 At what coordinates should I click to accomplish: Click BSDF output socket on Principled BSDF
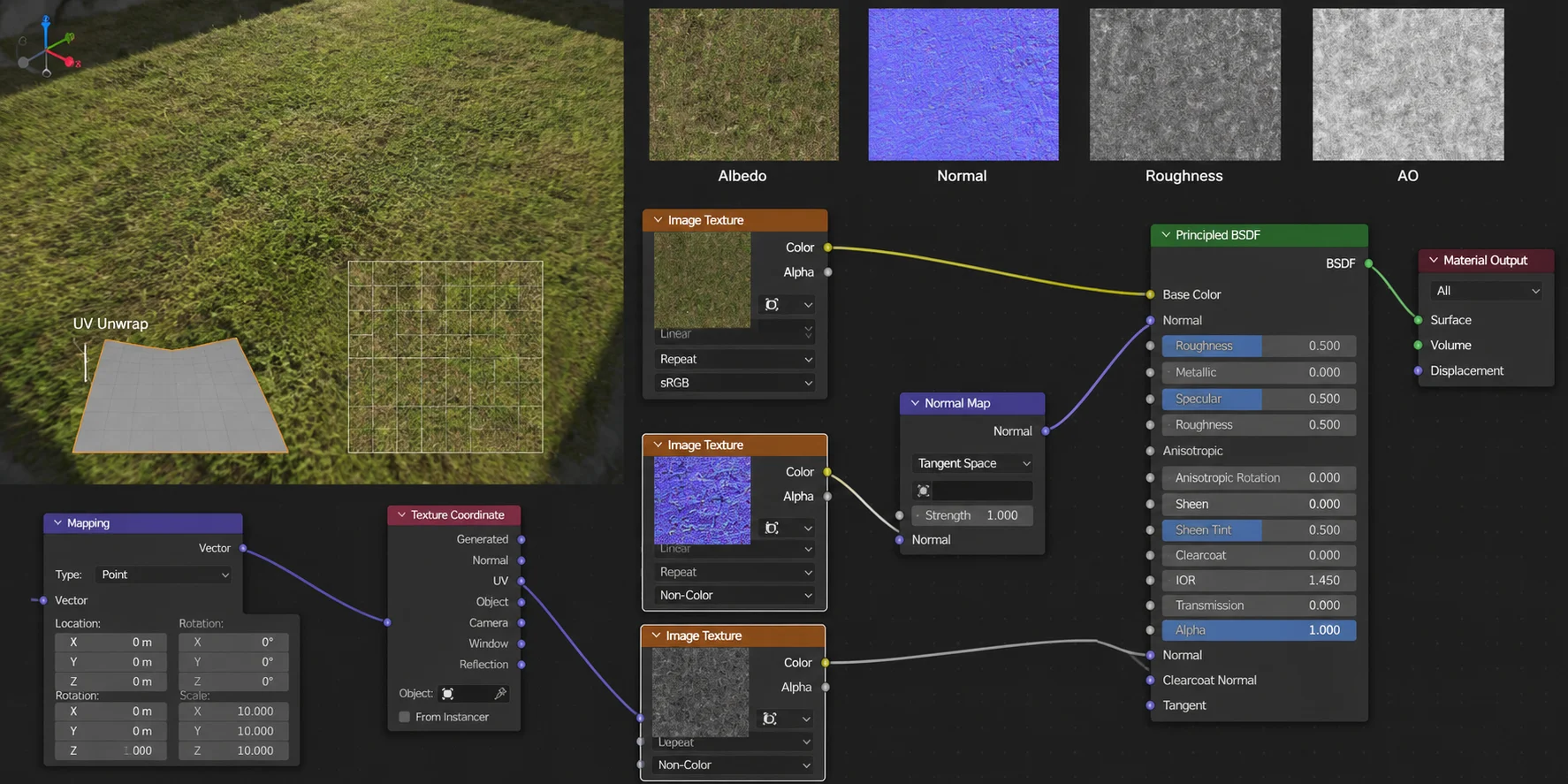point(1368,263)
